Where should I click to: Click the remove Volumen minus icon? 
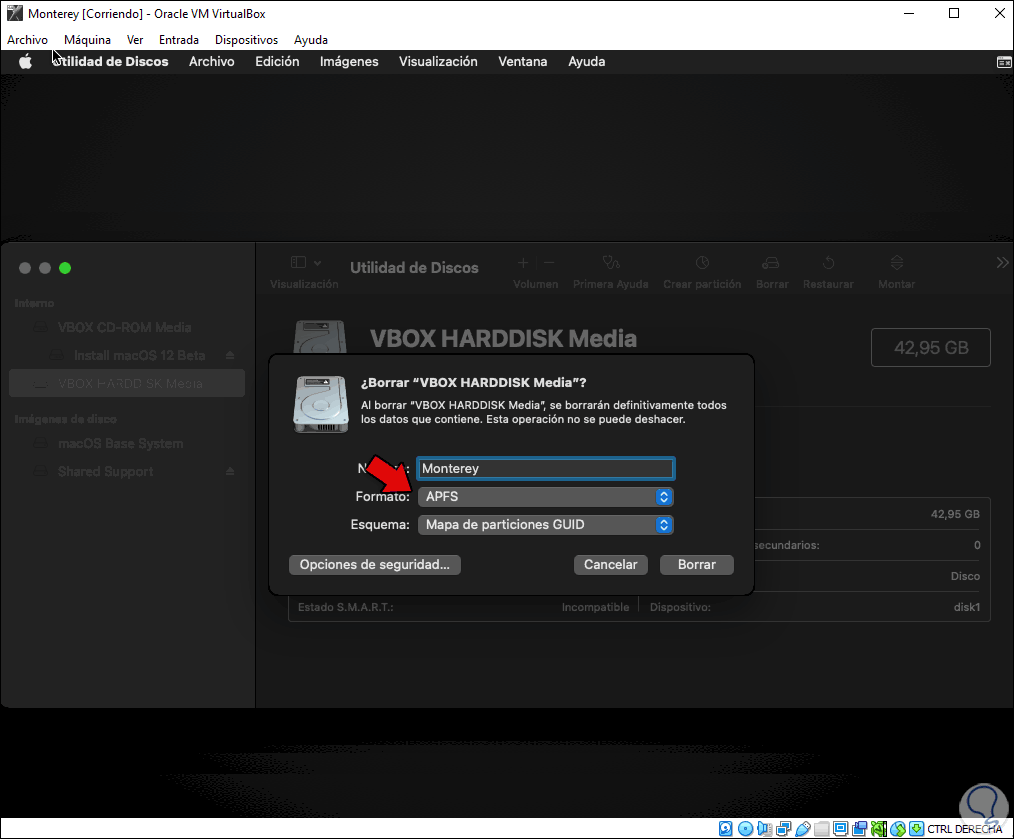[x=549, y=263]
